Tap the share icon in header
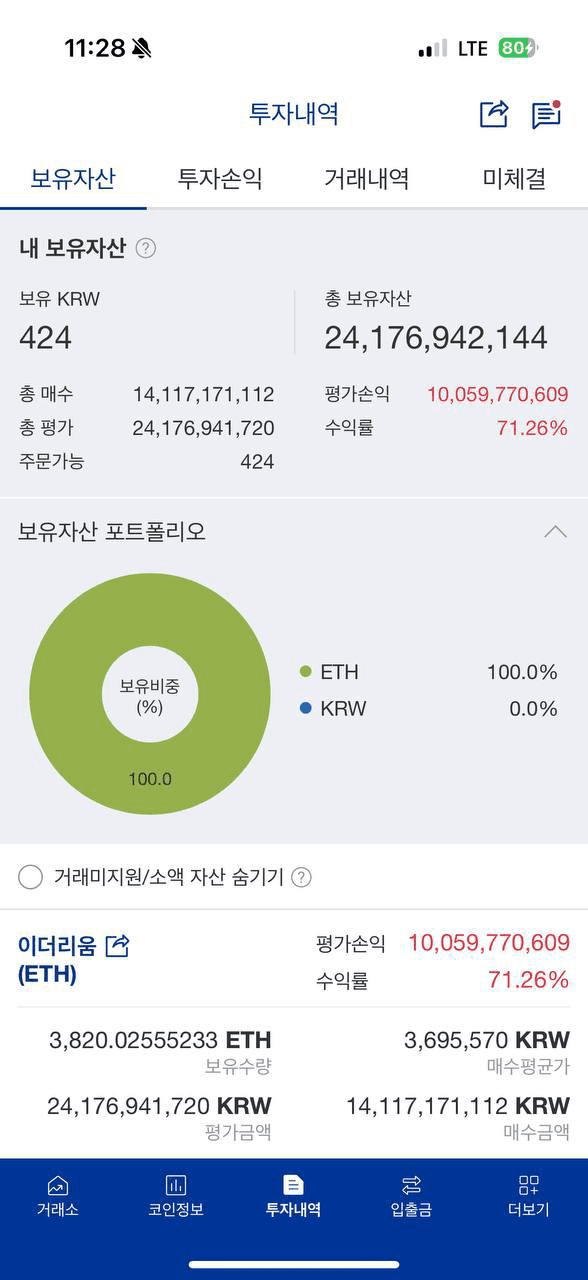This screenshot has width=588, height=1280. [x=494, y=114]
